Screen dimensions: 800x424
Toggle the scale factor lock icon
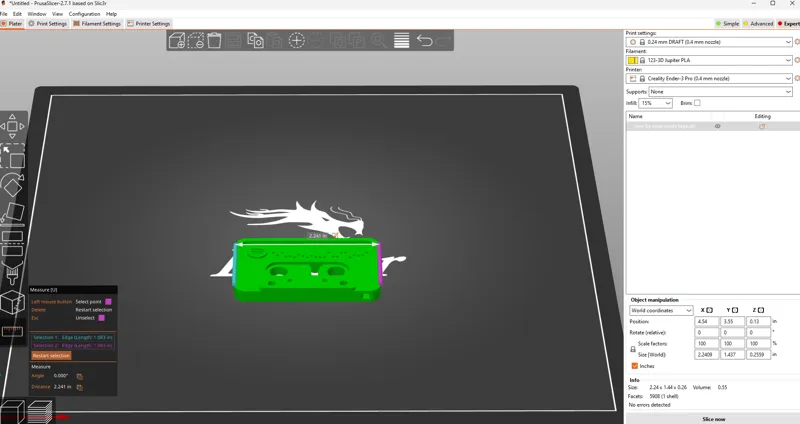pos(633,350)
